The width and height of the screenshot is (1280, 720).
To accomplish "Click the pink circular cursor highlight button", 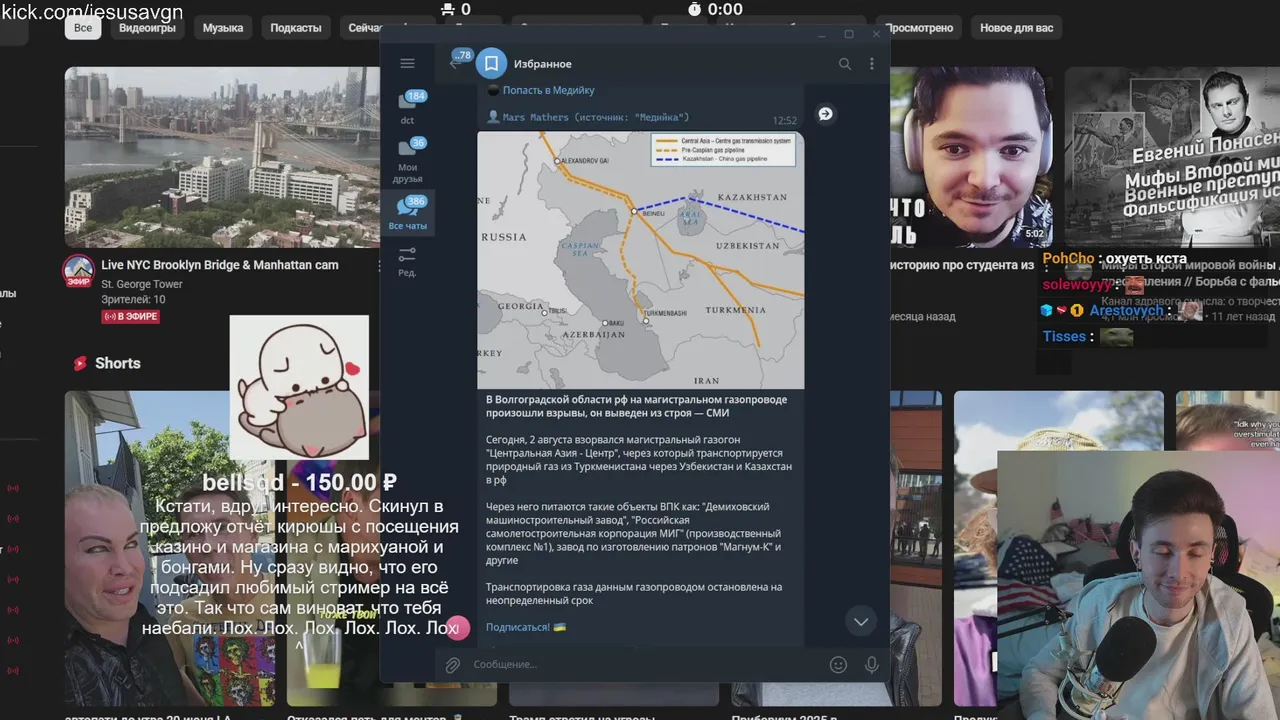I will [457, 628].
